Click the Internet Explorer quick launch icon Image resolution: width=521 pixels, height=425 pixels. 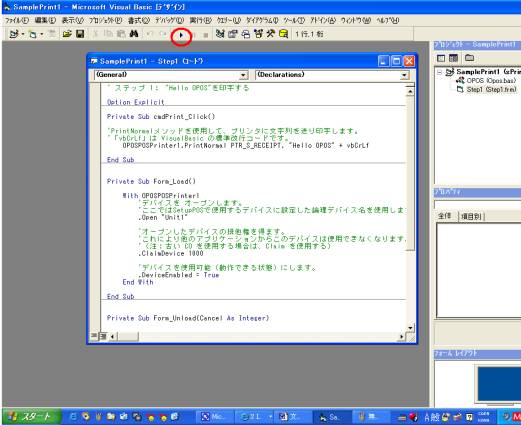(x=73, y=416)
